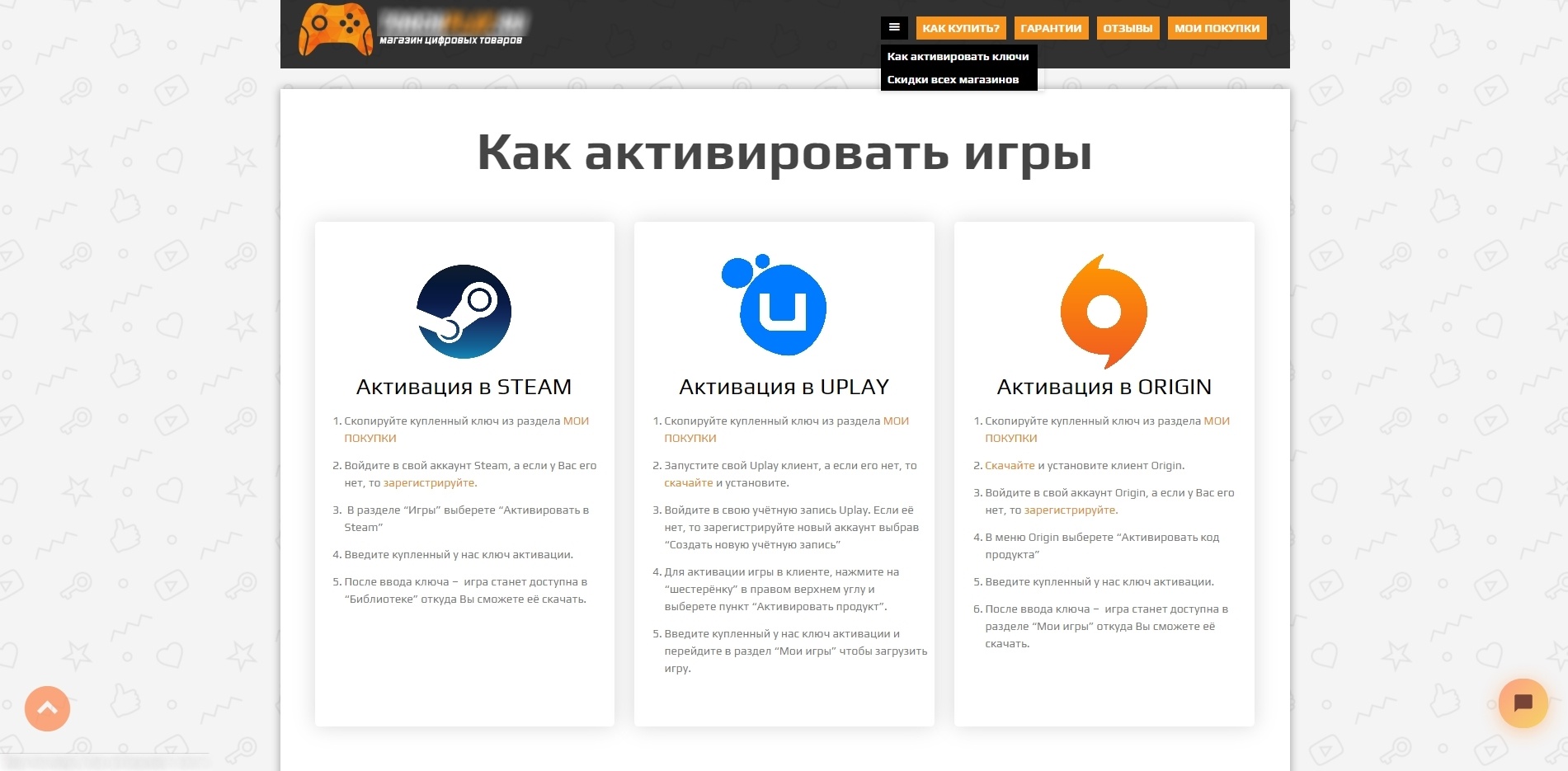Viewport: 1568px width, 771px height.
Task: Click 'магазин цифровых товаров' tagline text
Action: (x=450, y=40)
